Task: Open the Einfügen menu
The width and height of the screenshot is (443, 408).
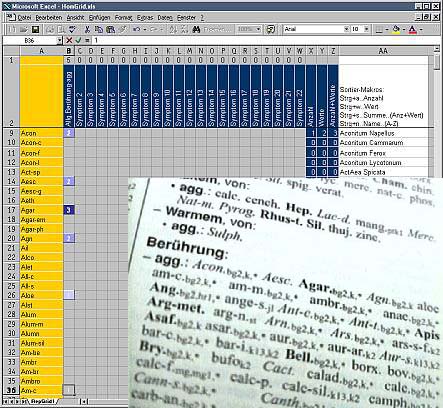Action: point(99,17)
